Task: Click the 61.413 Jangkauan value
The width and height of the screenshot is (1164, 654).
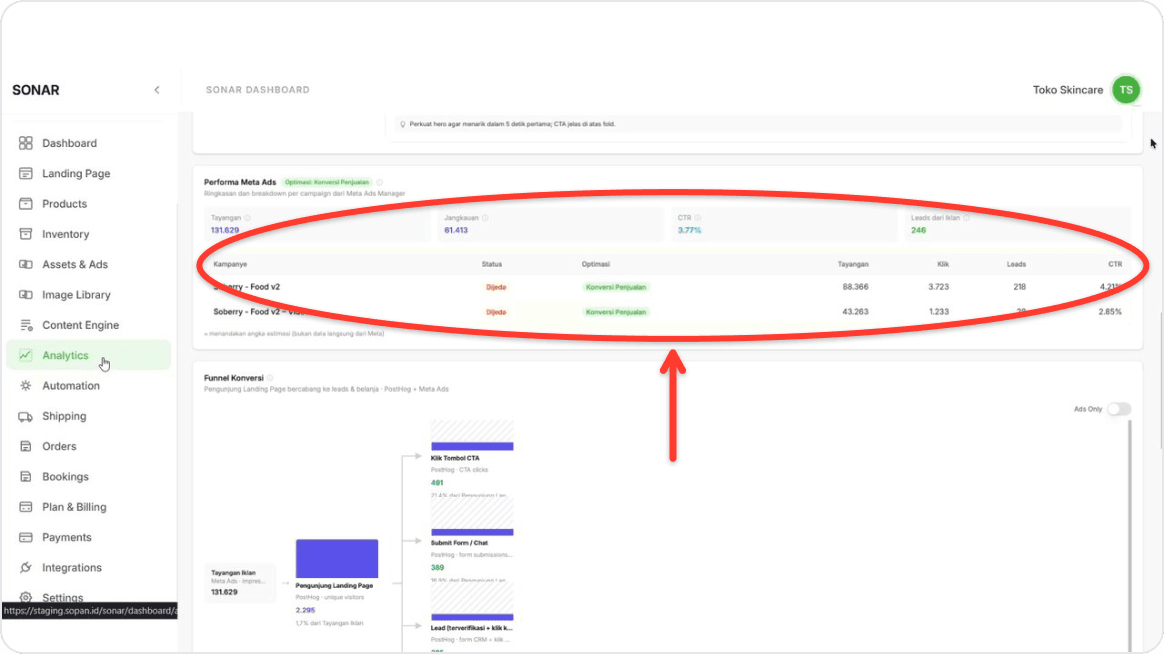Action: tap(456, 230)
